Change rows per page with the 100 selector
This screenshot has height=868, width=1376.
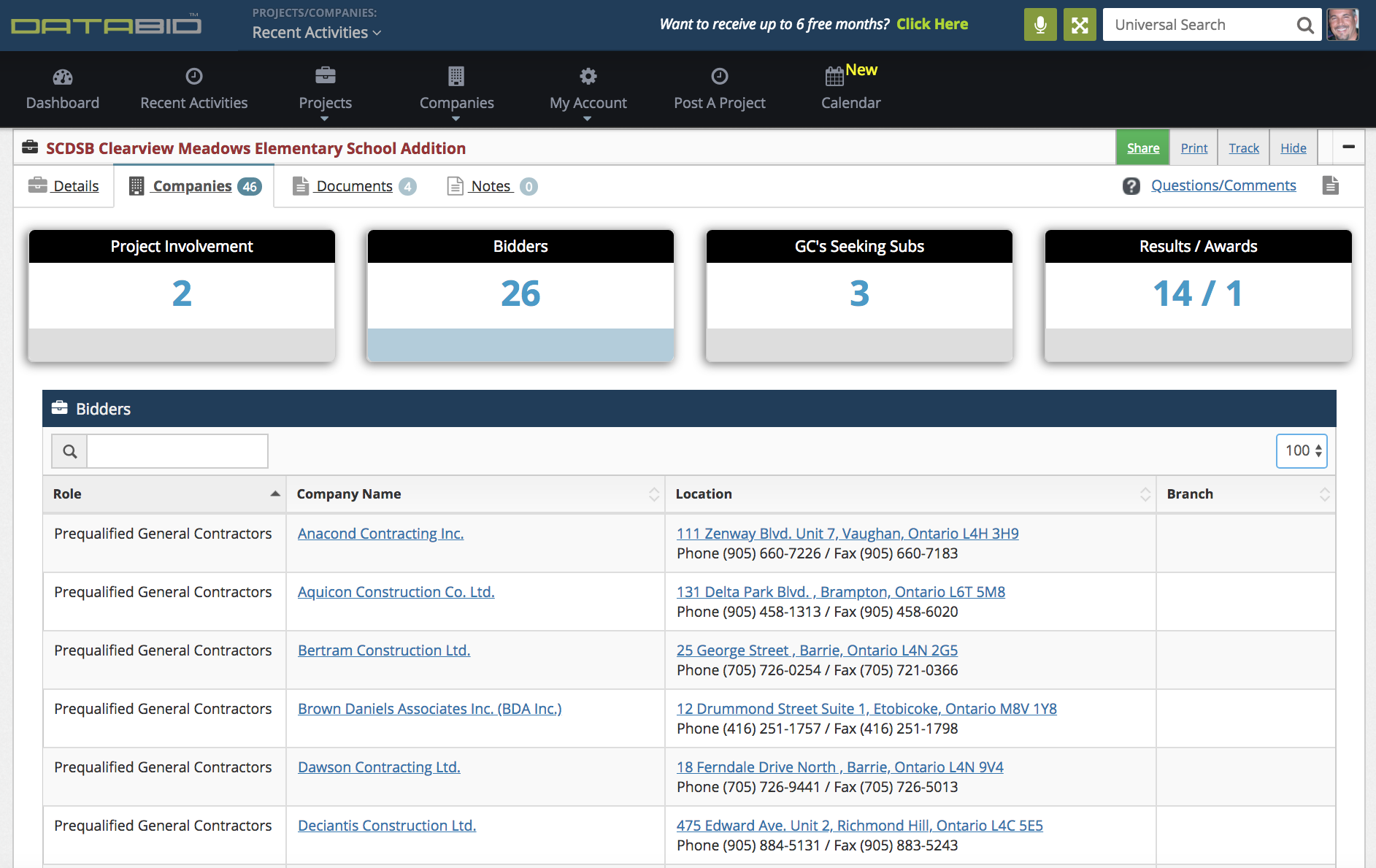tap(1302, 451)
